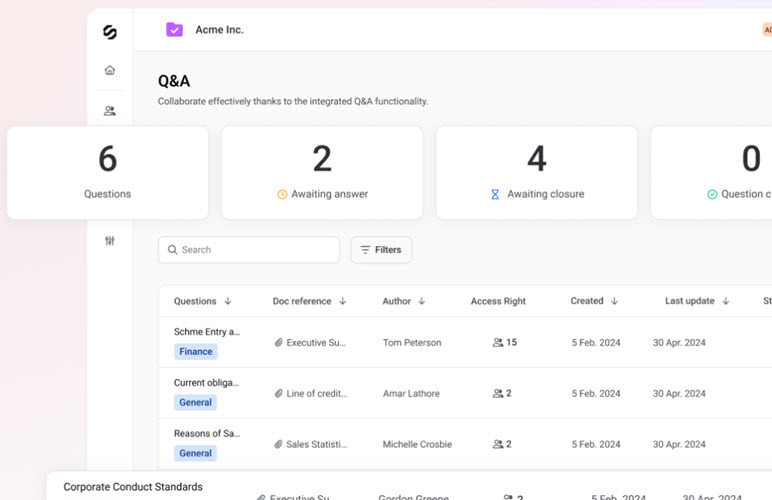Open the Line of credit... document reference
The image size is (772, 500).
(x=317, y=393)
